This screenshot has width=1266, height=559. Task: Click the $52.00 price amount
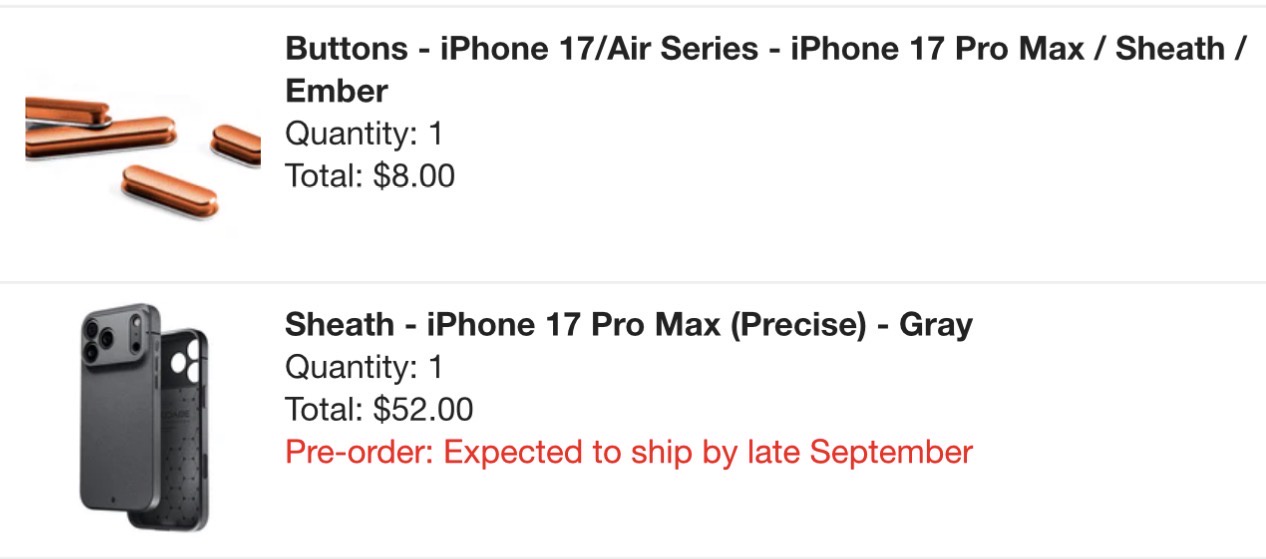pyautogui.click(x=423, y=410)
